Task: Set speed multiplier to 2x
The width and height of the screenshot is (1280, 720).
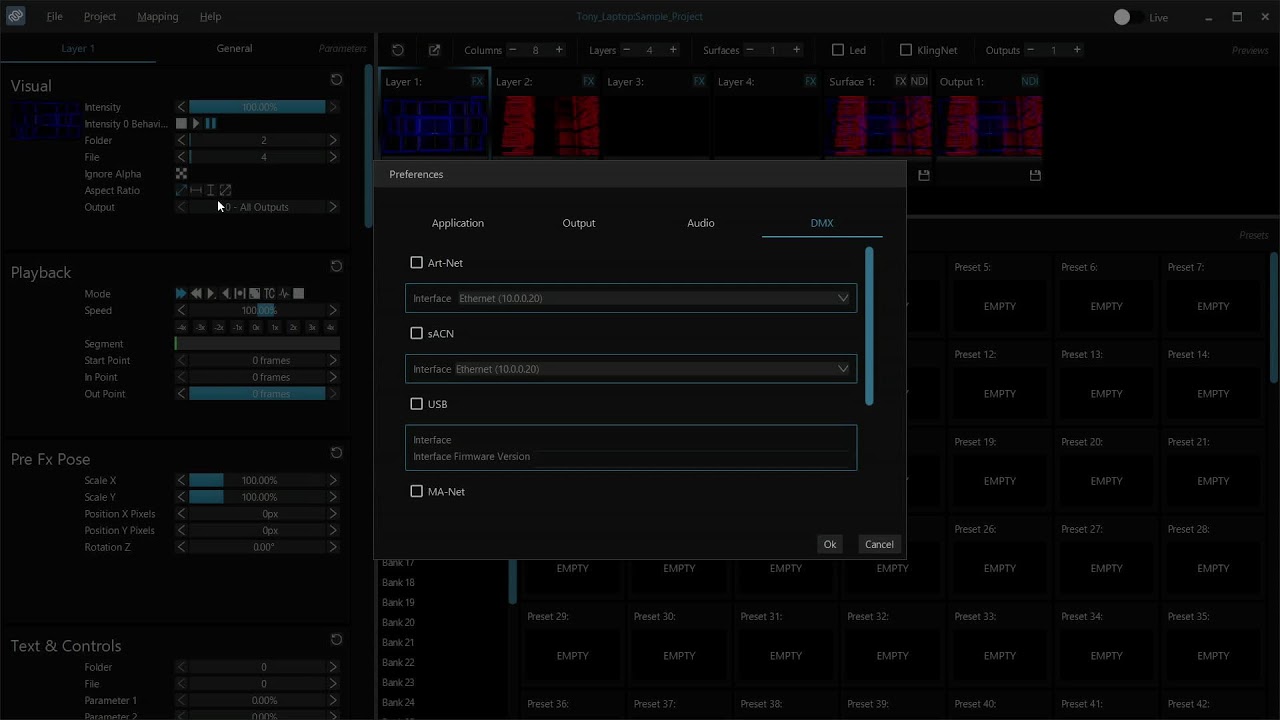Action: [x=293, y=327]
